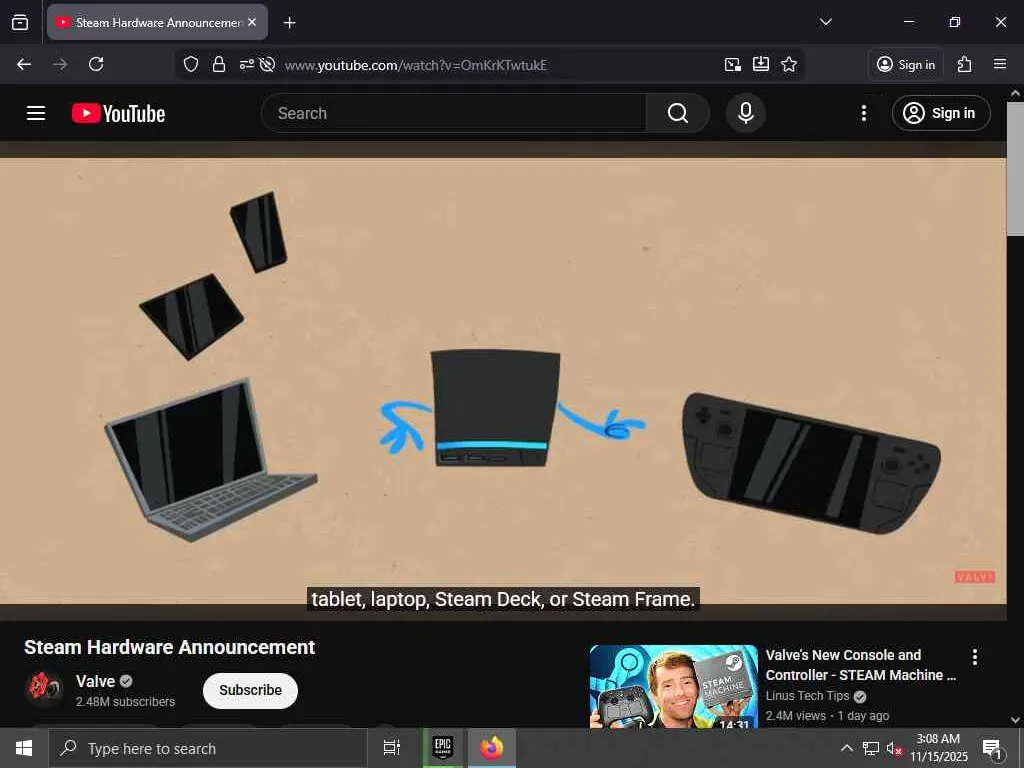
Task: Click the autoplay blocked icon
Action: (266, 64)
